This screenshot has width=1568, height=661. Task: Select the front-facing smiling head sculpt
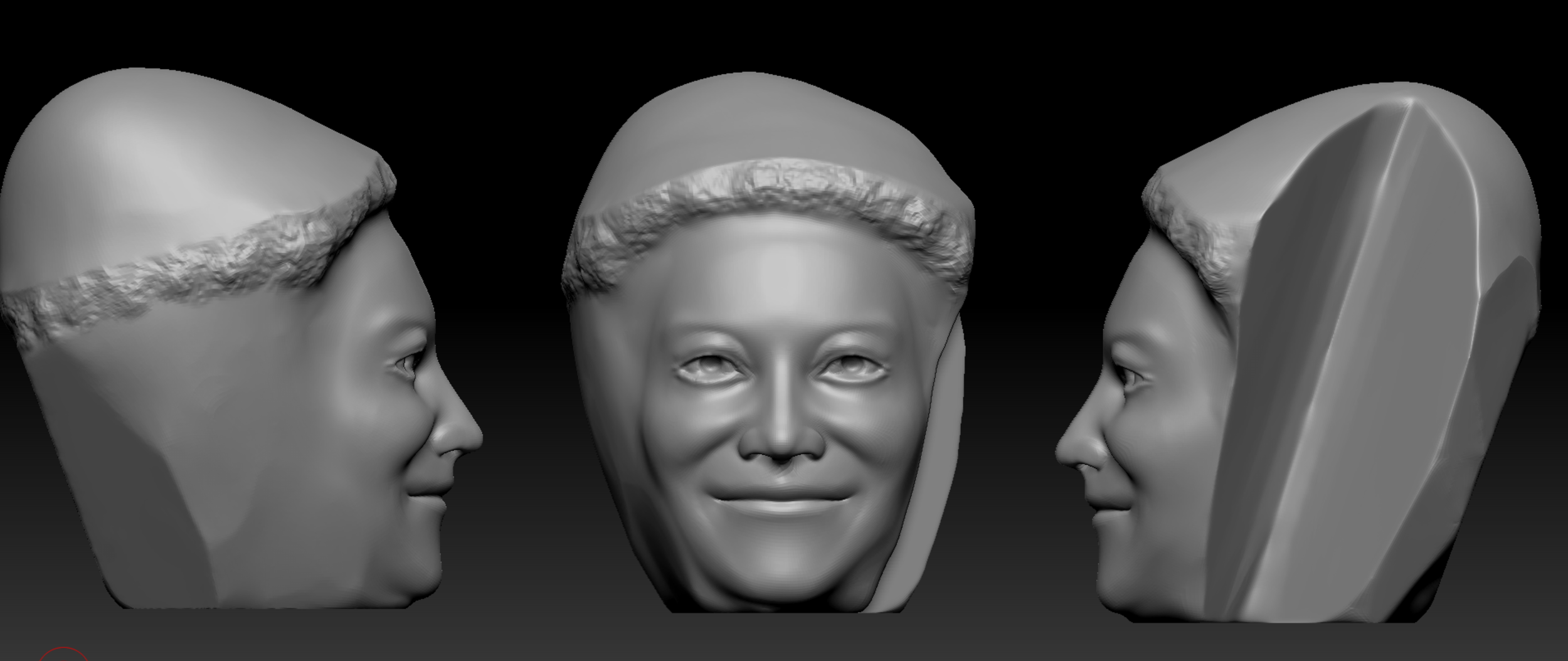click(x=768, y=343)
